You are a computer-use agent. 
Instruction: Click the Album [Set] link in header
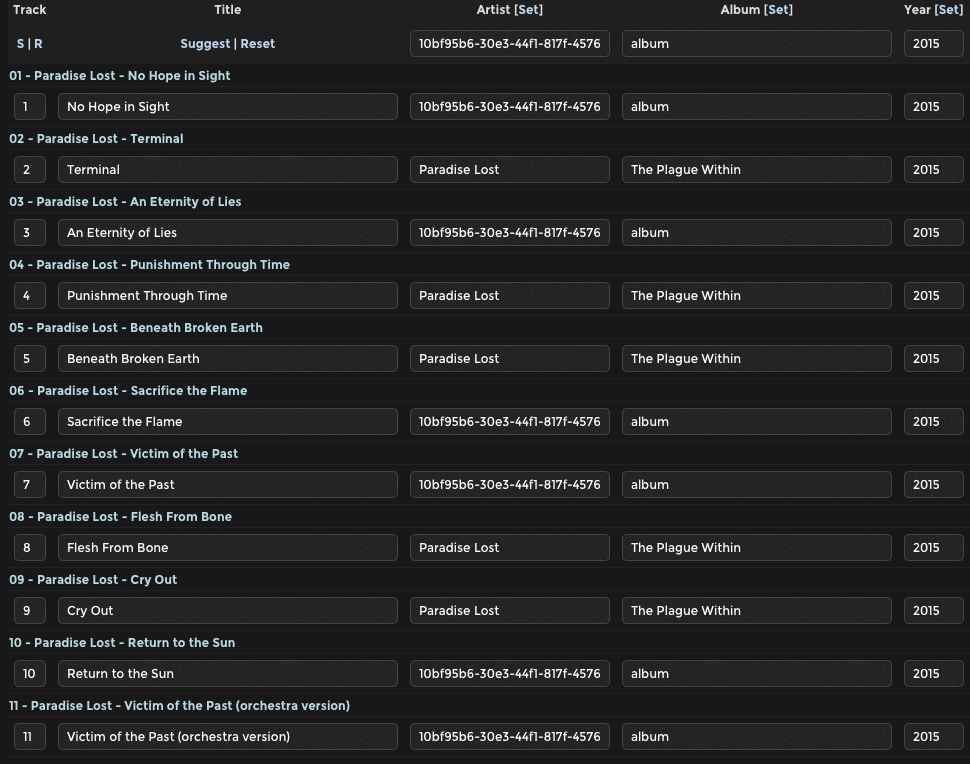click(x=778, y=10)
